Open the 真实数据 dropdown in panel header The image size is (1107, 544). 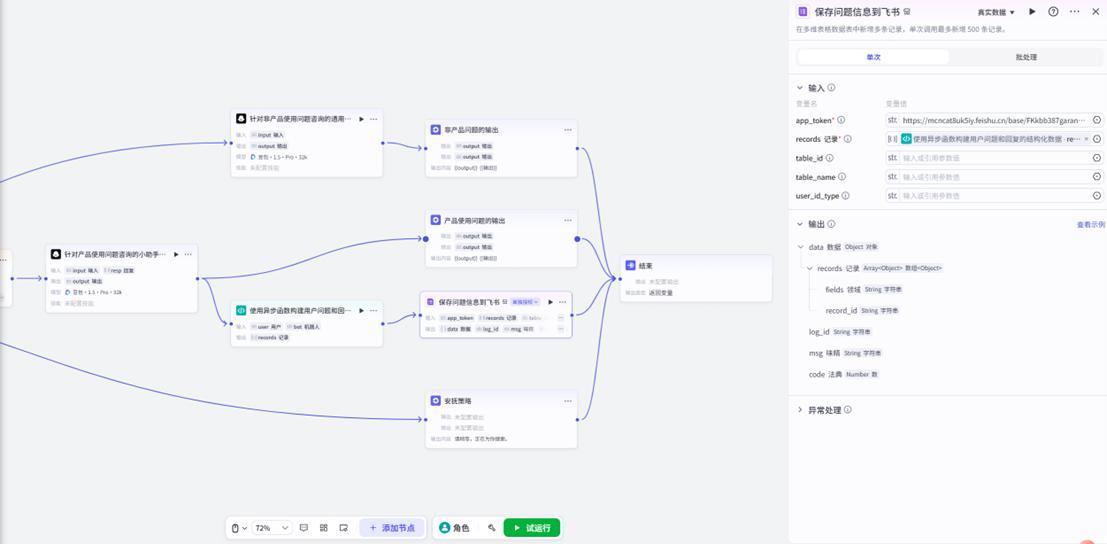point(995,12)
